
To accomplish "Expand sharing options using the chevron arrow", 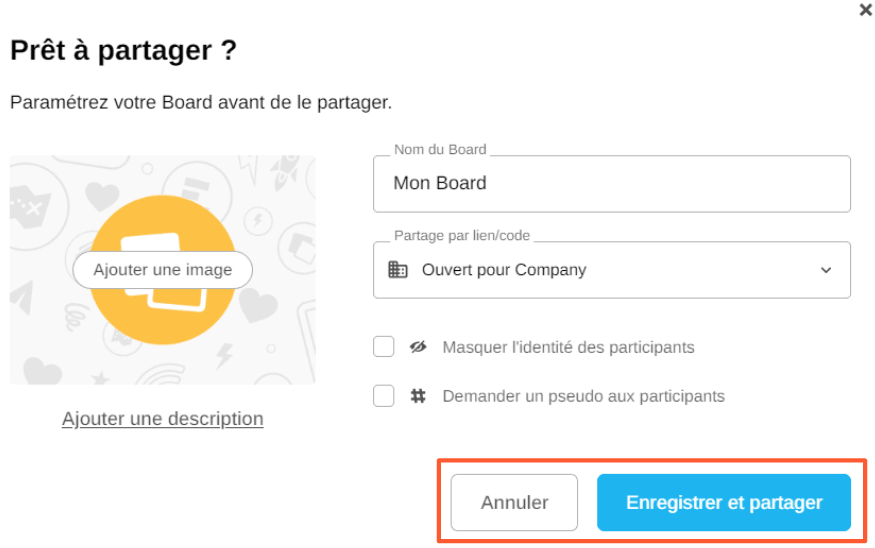I will 826,270.
